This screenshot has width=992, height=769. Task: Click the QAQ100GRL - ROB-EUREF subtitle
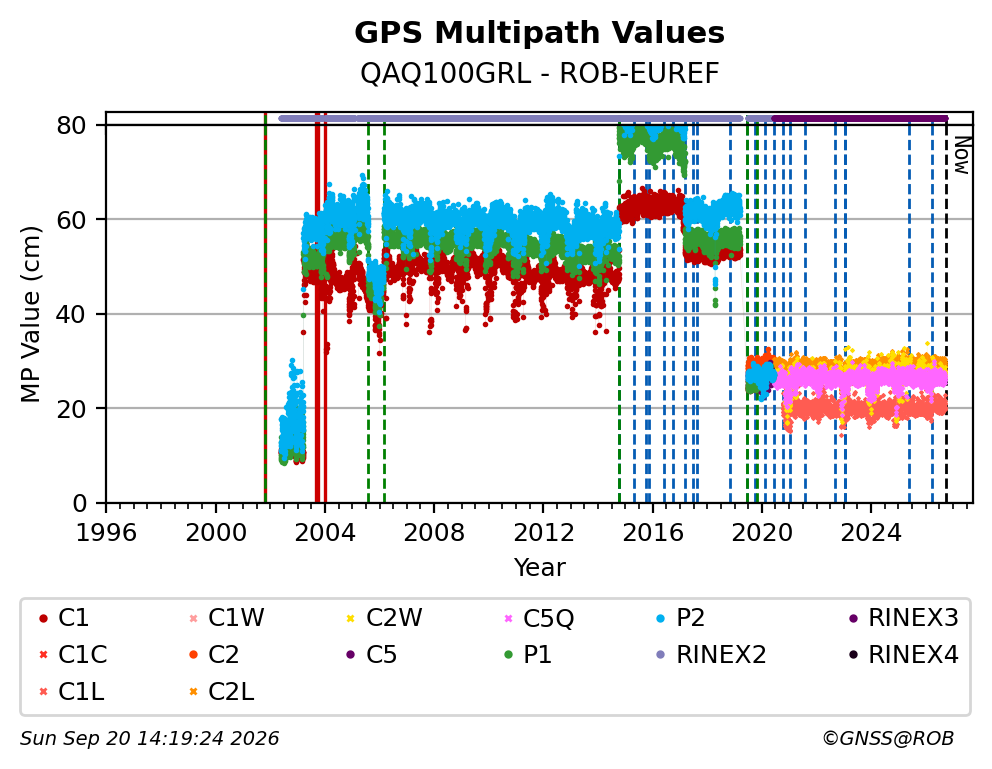click(x=540, y=74)
